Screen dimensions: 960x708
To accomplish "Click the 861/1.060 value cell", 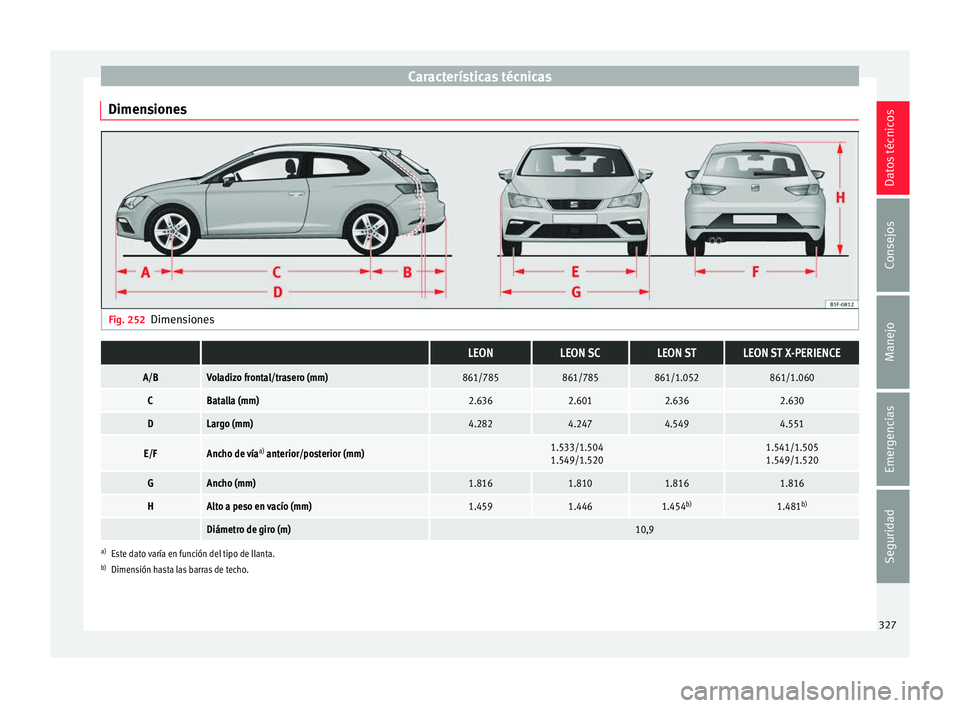I will (x=792, y=377).
